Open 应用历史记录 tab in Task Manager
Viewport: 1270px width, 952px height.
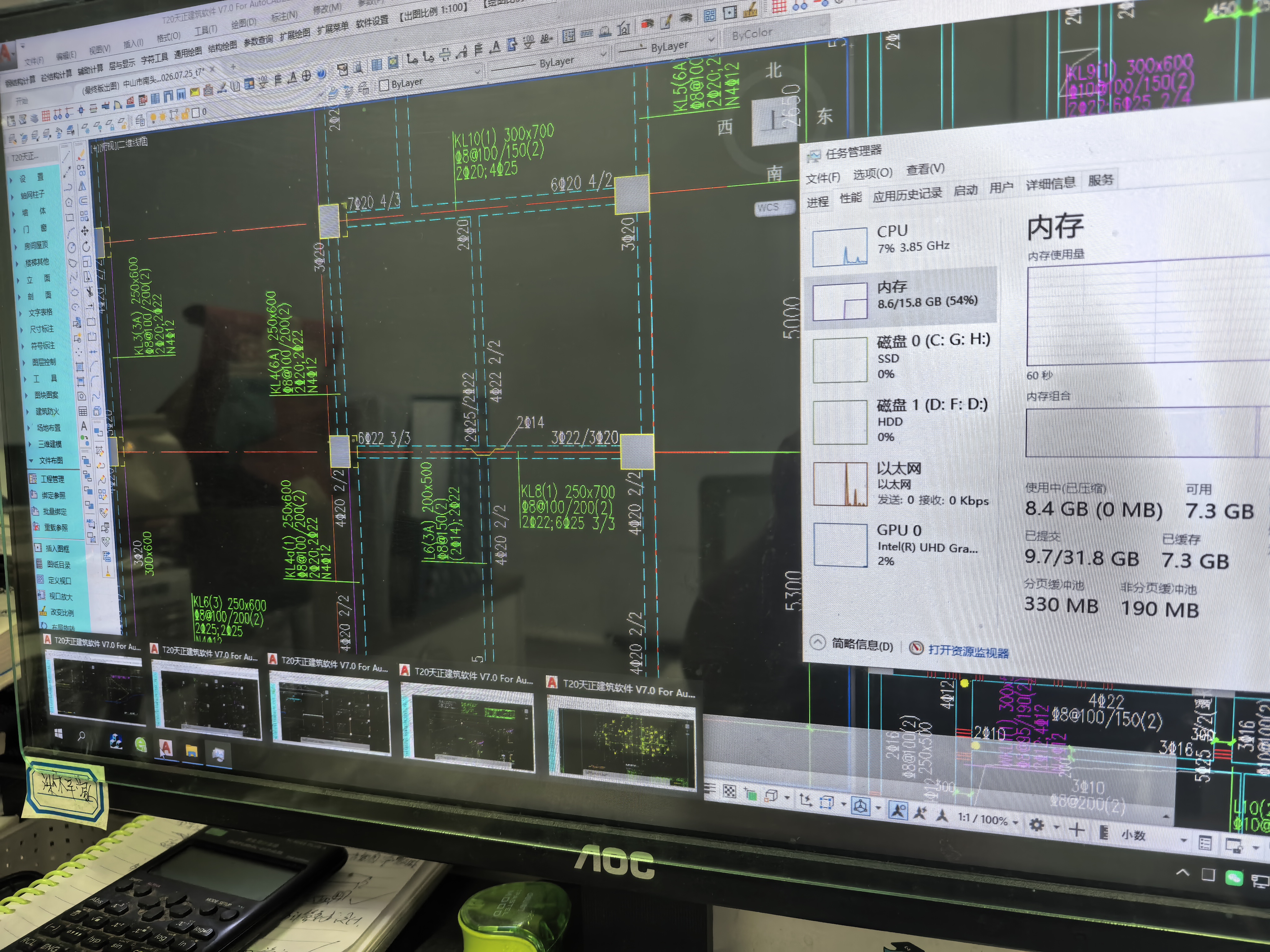click(x=907, y=195)
